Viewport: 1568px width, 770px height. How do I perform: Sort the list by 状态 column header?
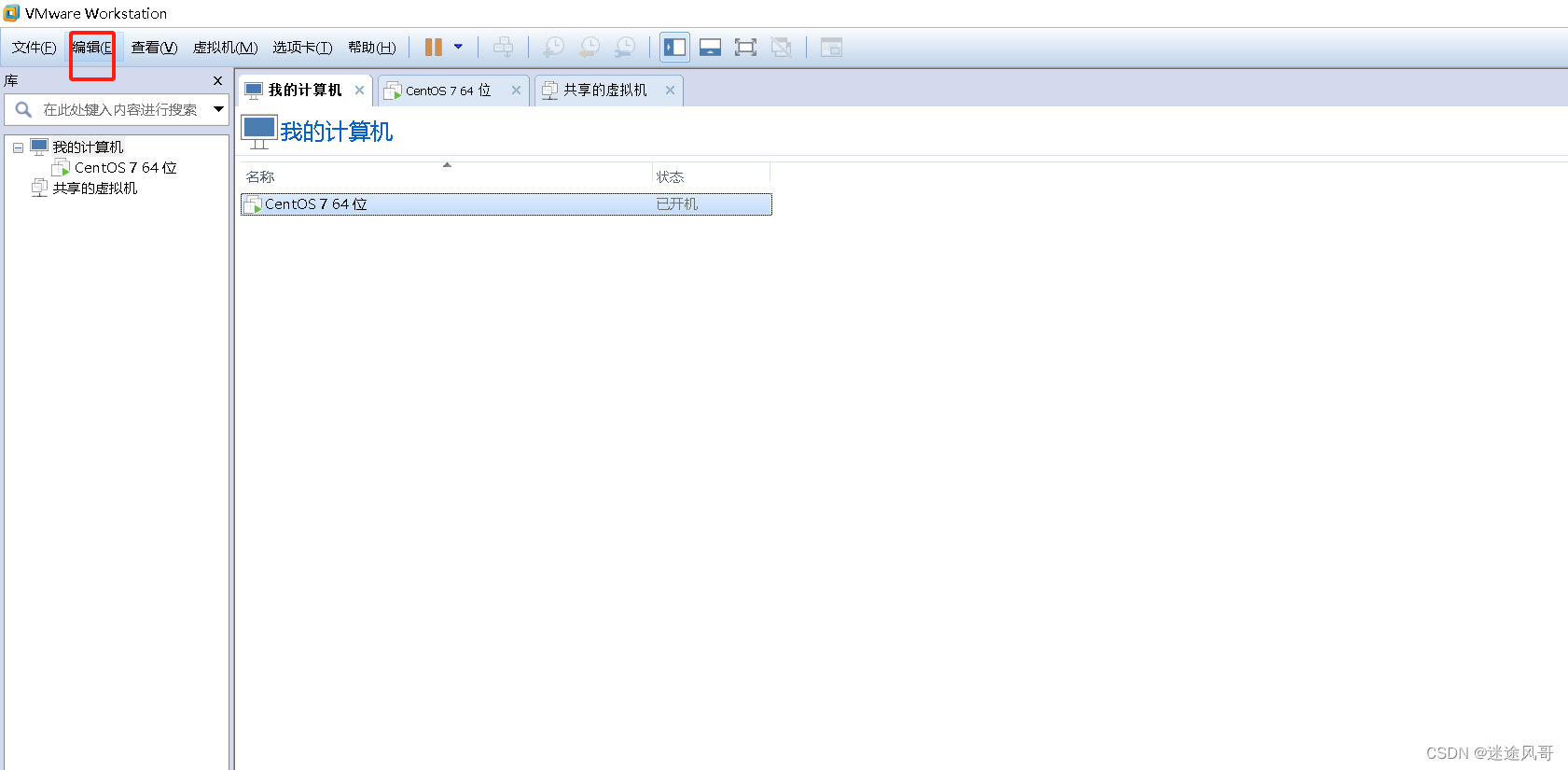click(711, 176)
